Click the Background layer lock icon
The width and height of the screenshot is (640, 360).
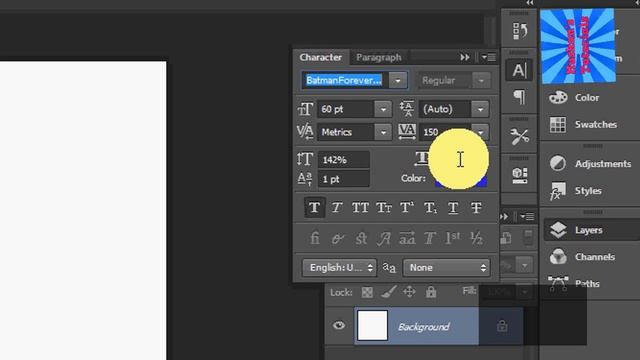[x=502, y=326]
